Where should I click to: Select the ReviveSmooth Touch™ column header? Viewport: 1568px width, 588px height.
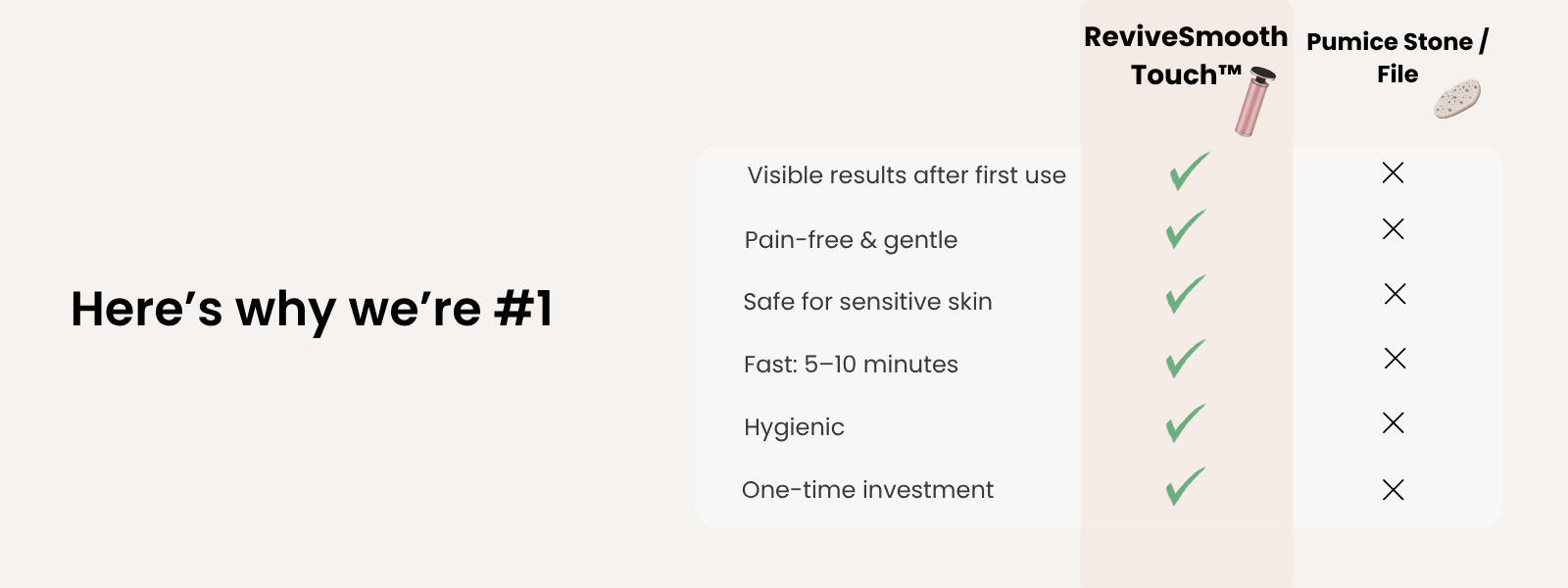click(x=1185, y=56)
